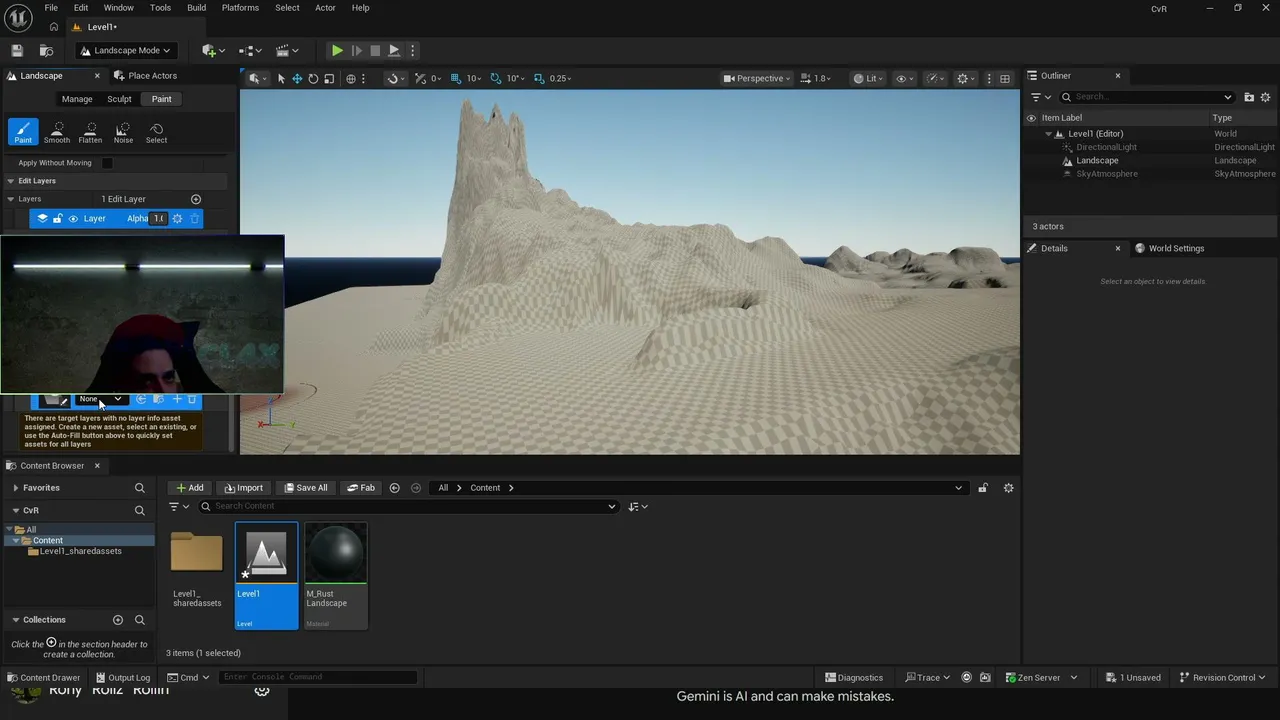1280x720 pixels.
Task: Switch to the Manage tab
Action: click(x=77, y=99)
